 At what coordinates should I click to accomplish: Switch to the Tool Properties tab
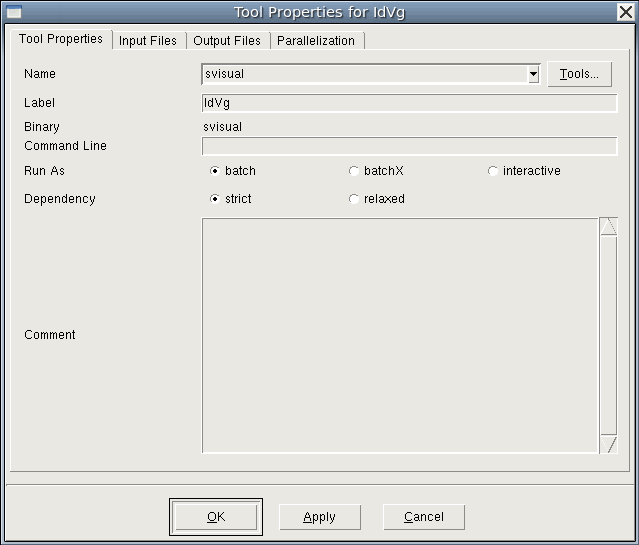pos(61,39)
